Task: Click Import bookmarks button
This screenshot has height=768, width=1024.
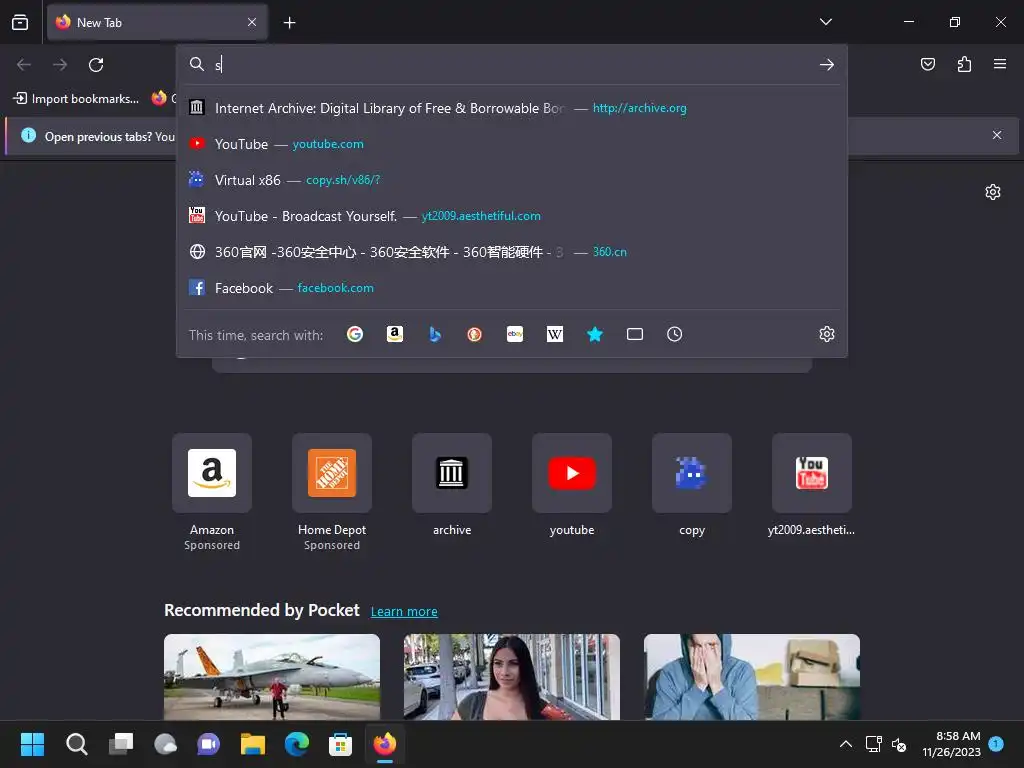Action: point(76,99)
